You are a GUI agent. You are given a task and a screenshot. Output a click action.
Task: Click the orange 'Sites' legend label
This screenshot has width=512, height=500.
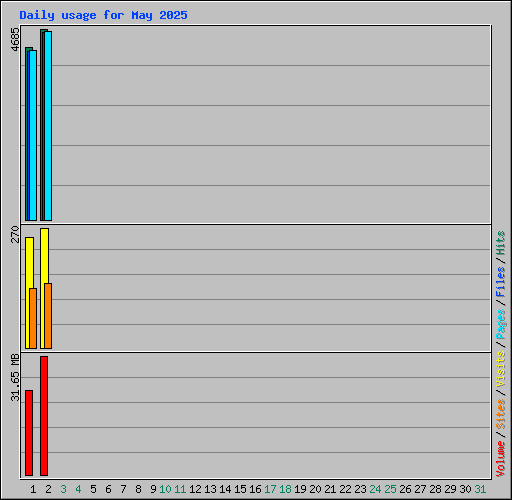click(500, 414)
